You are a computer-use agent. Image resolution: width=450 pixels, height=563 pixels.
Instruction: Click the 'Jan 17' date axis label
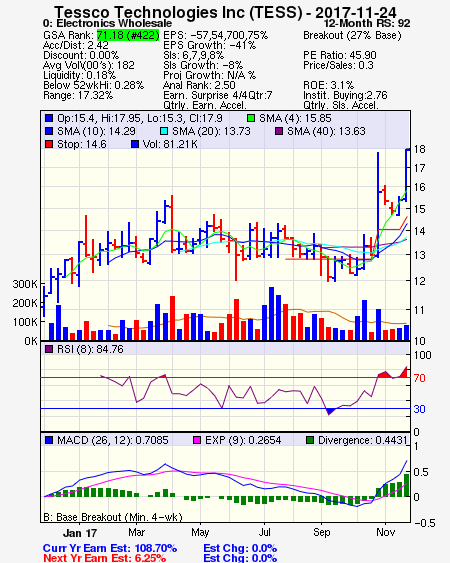(x=80, y=533)
